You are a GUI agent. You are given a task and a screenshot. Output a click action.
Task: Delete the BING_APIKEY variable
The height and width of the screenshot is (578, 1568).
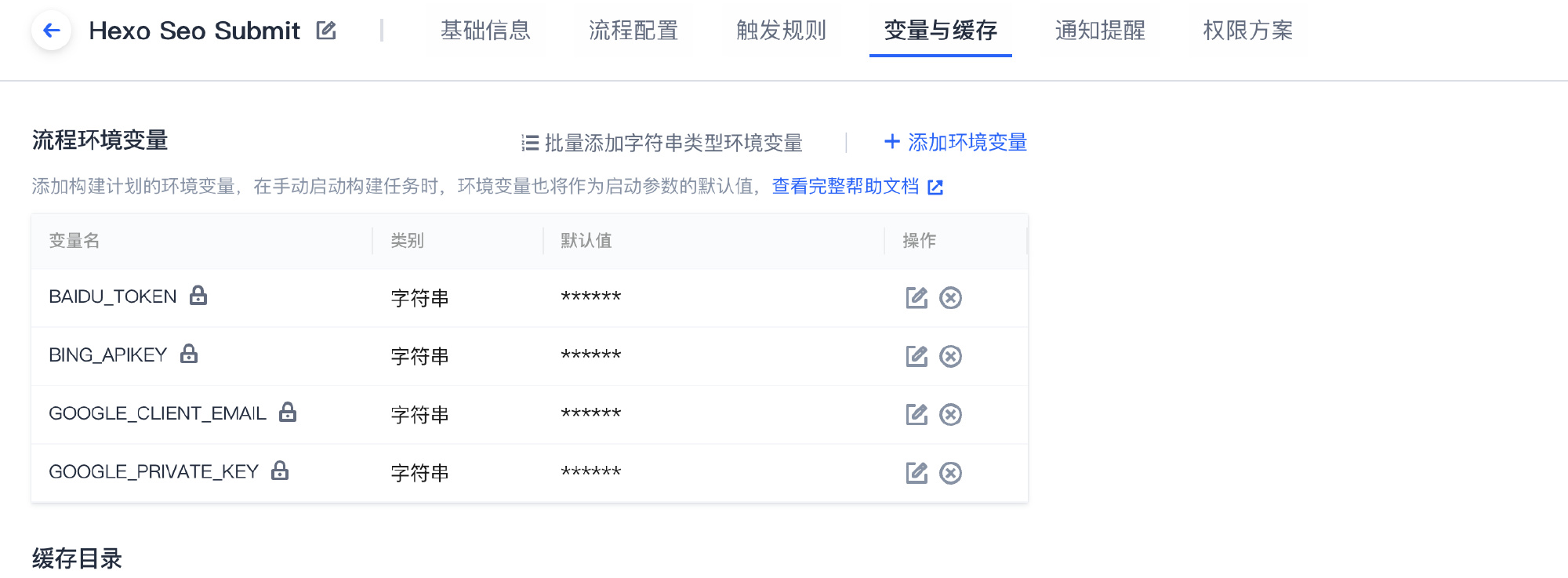951,356
